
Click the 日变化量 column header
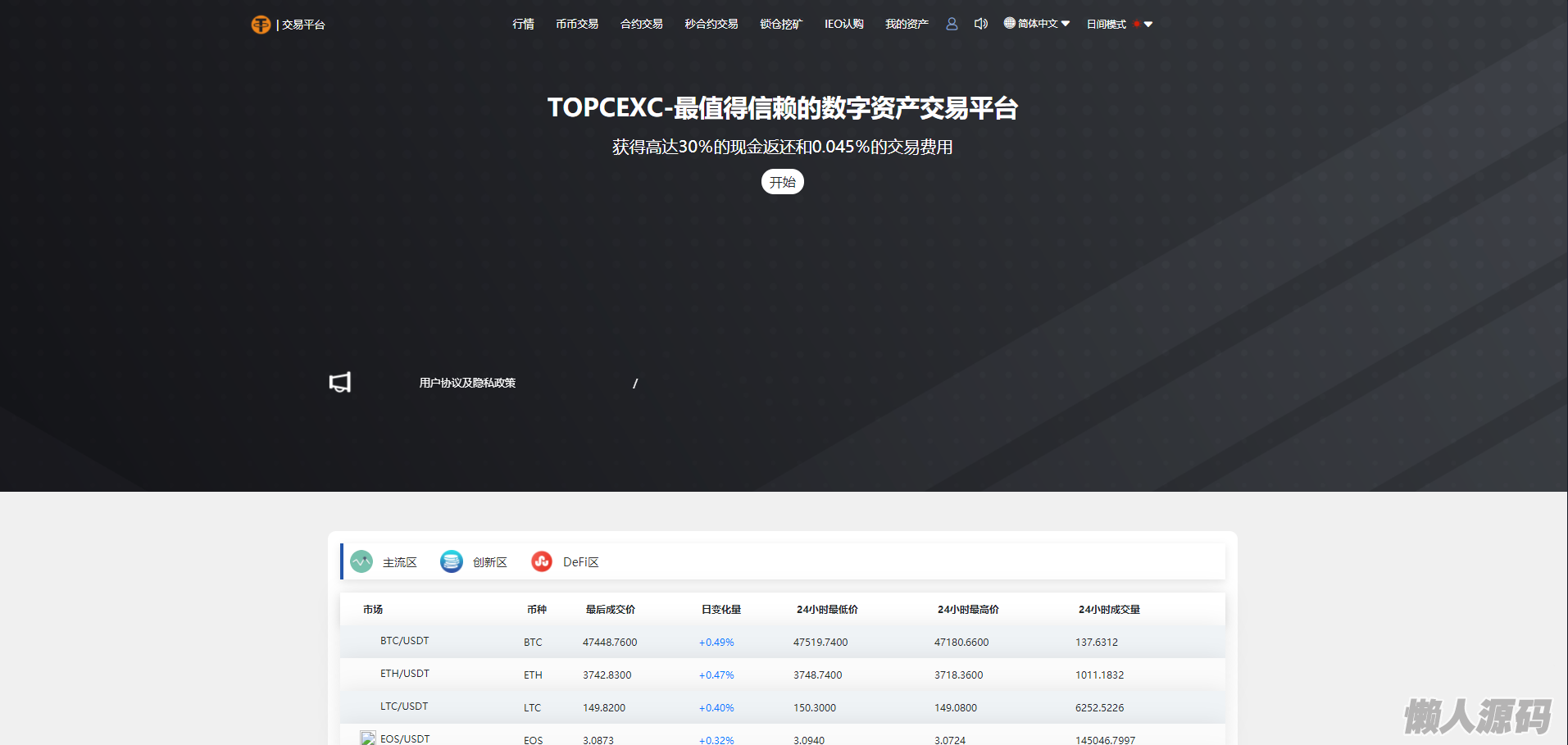(x=721, y=610)
